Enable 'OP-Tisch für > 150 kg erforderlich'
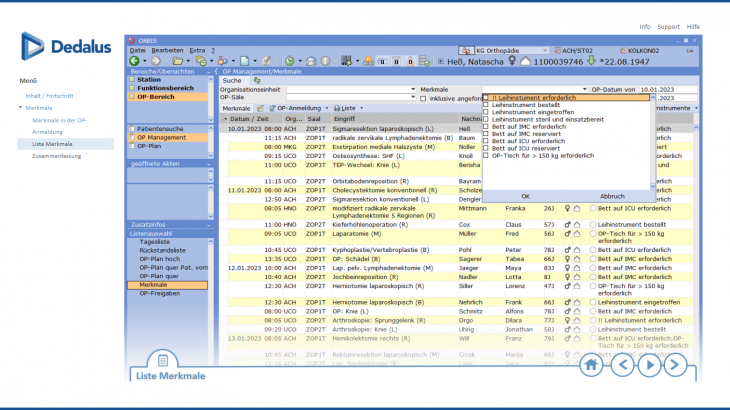This screenshot has height=410, width=730. click(x=486, y=155)
